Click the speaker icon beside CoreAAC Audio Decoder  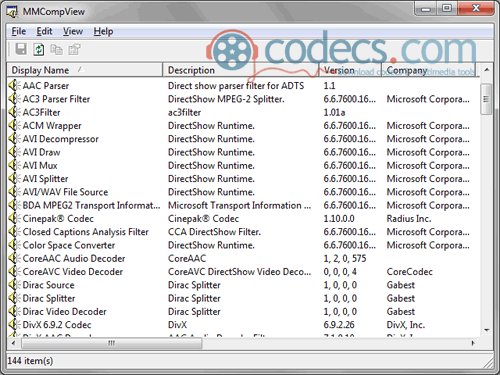click(x=14, y=258)
